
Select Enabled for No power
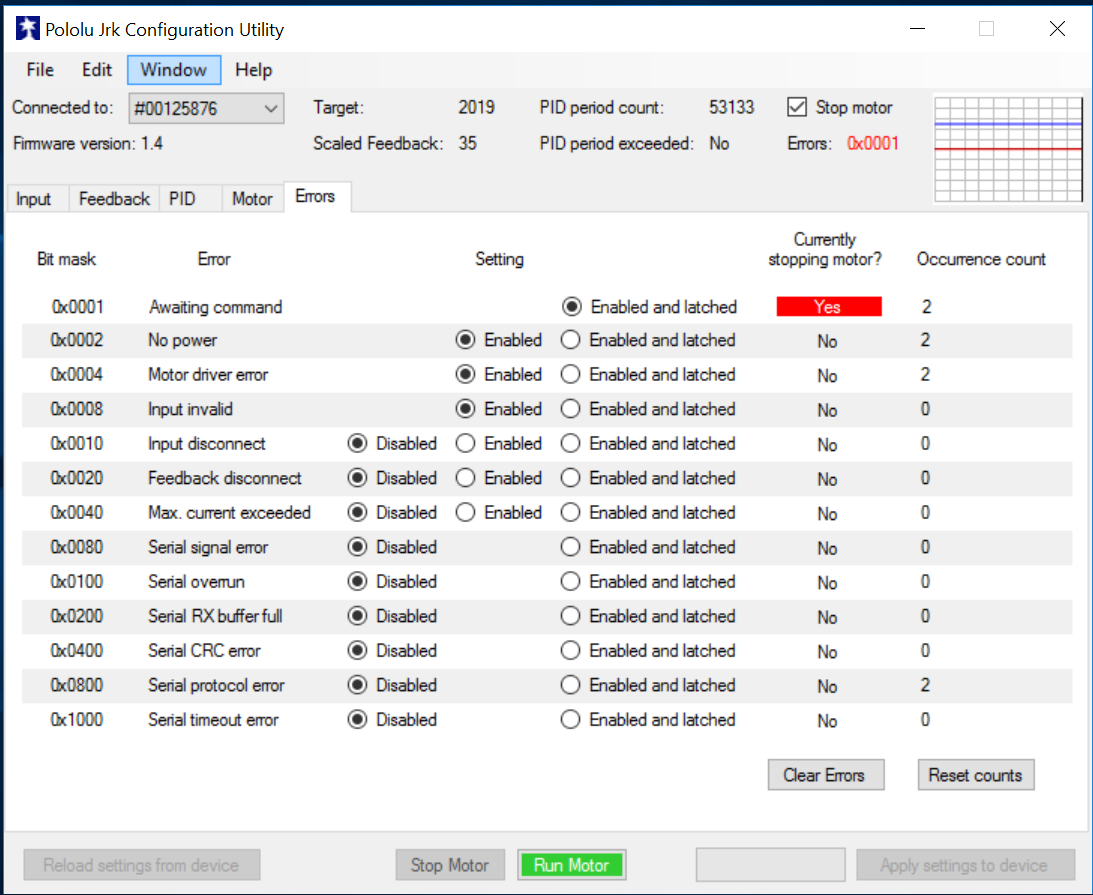498,340
